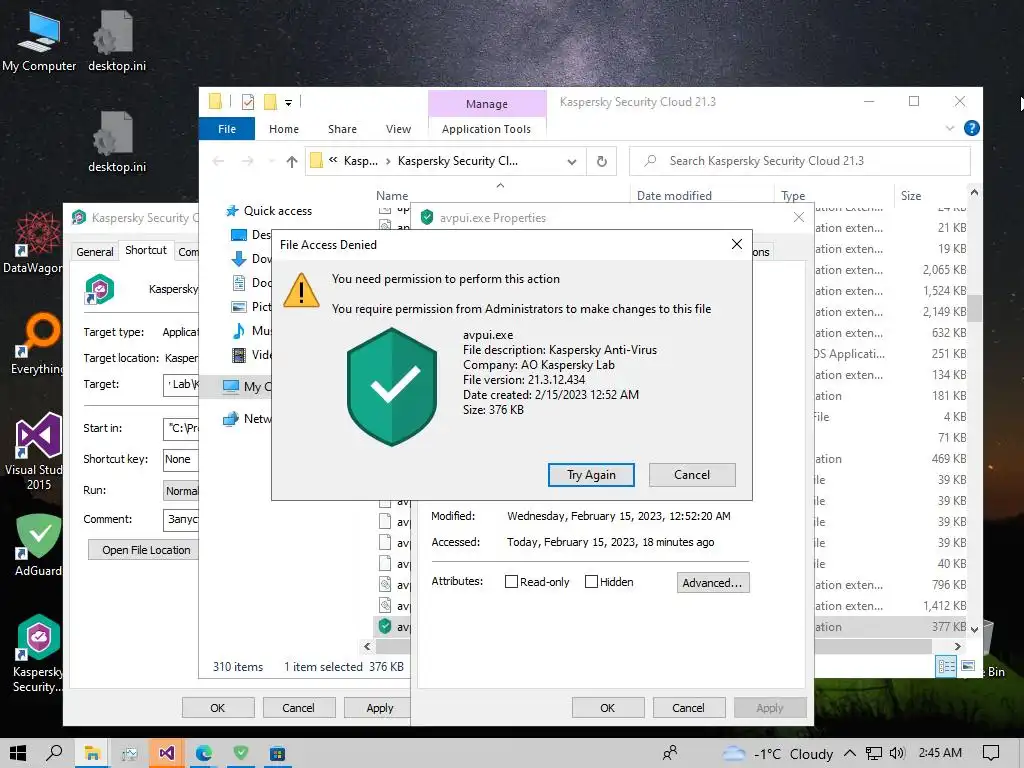Expand the Explorer ribbon chevron
Viewport: 1024px width, 768px height.
pyautogui.click(x=950, y=128)
